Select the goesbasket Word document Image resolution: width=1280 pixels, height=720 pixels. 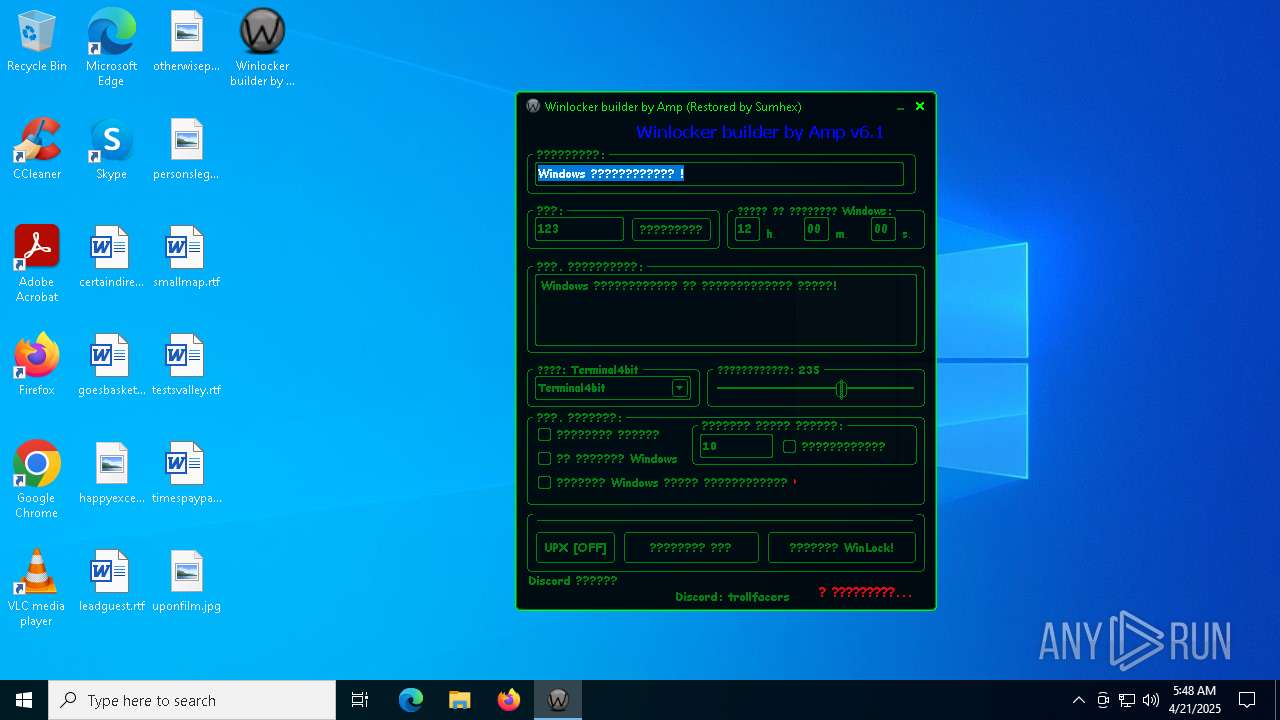pos(111,366)
